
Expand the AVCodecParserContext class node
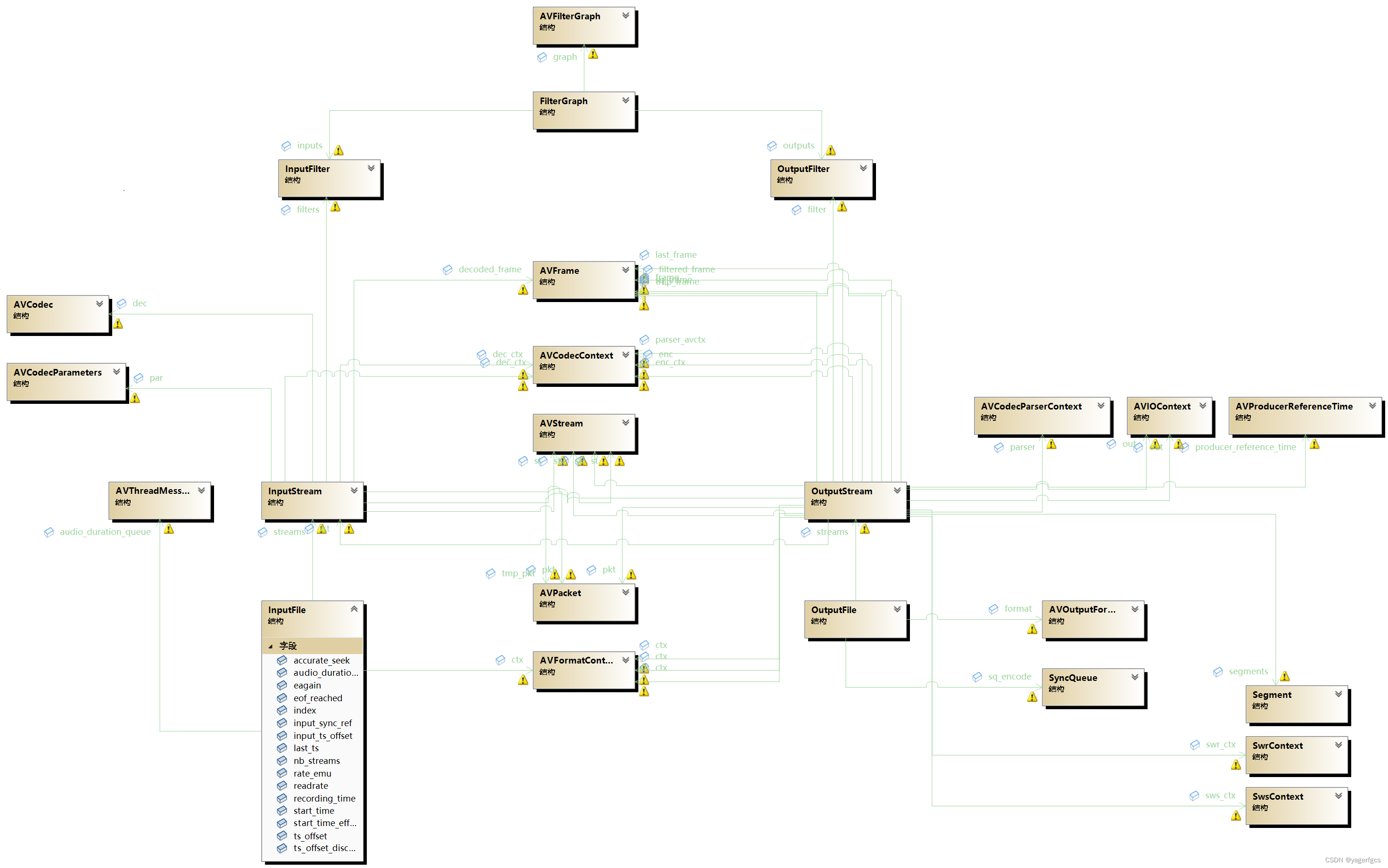[x=1101, y=405]
